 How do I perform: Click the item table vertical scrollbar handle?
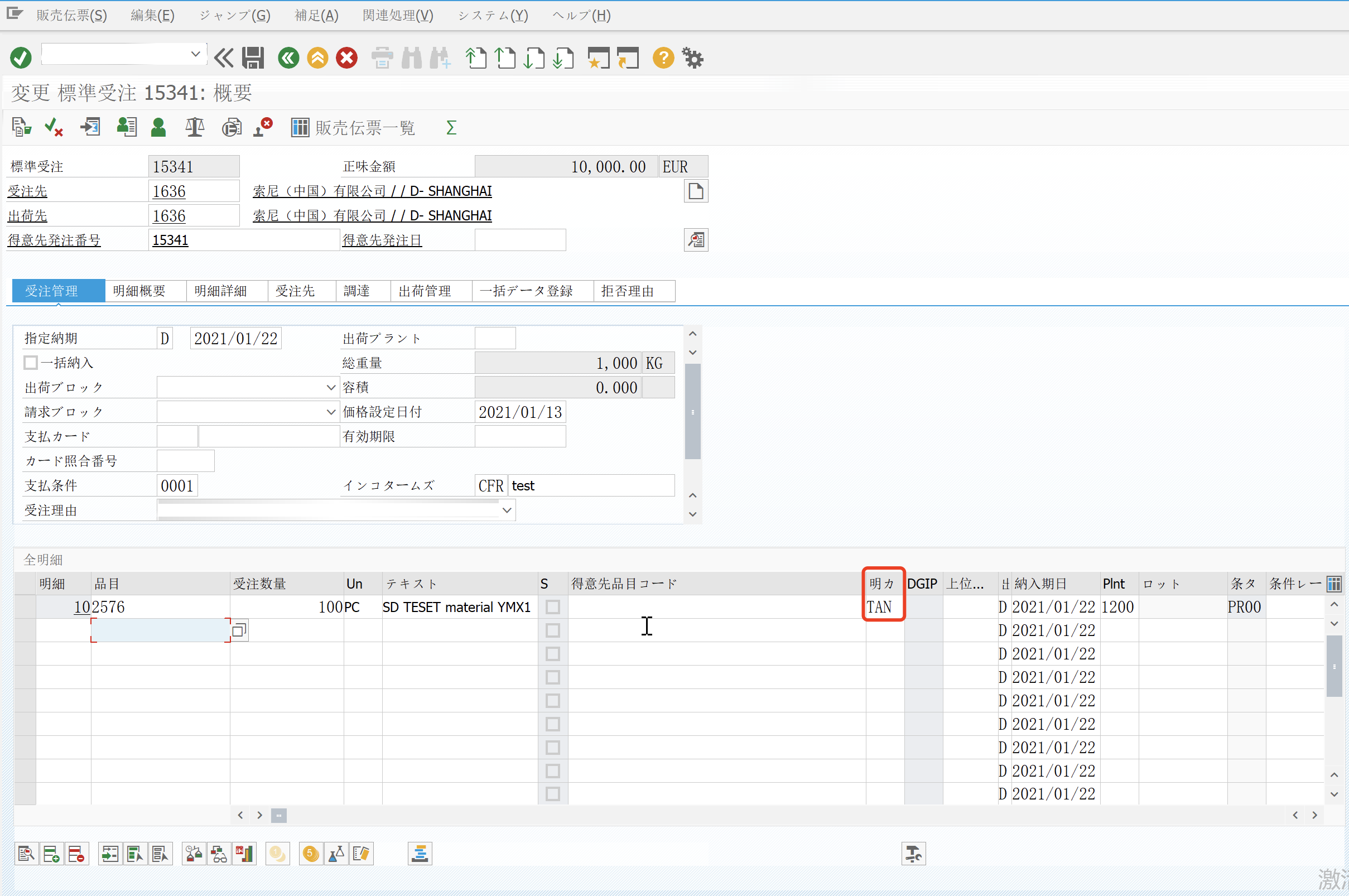pos(1334,666)
